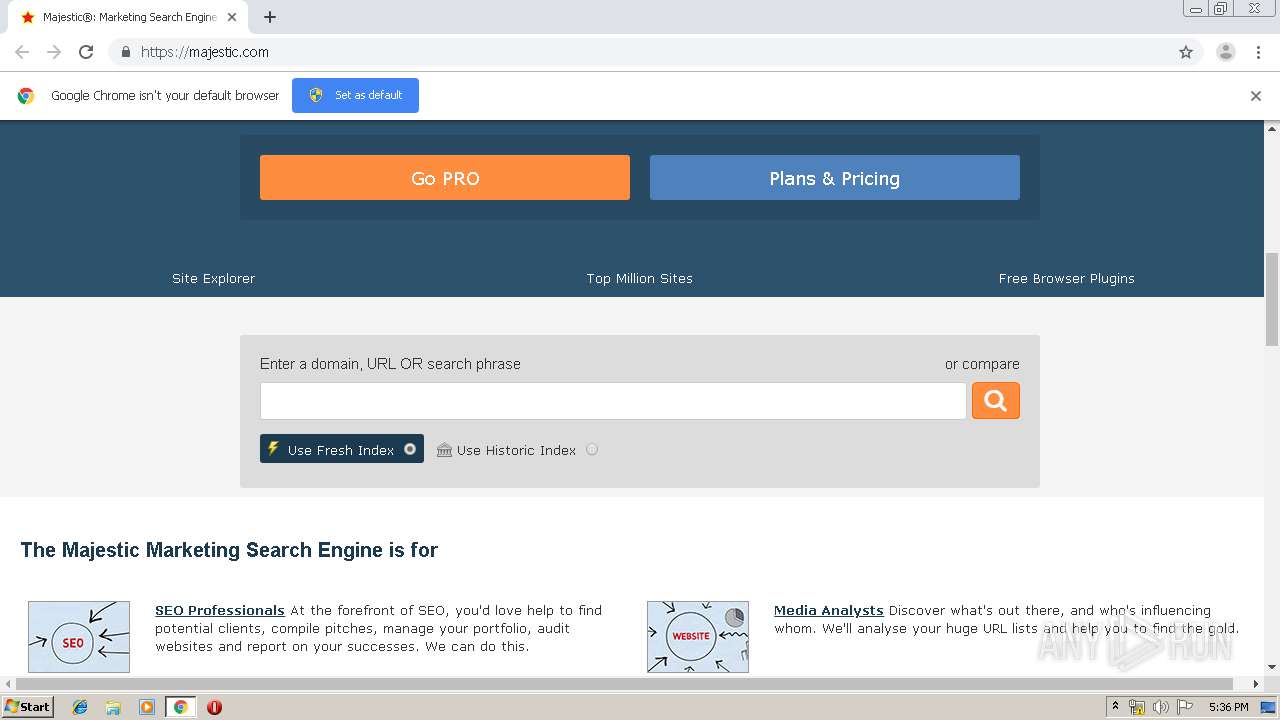
Task: Focus the domain or URL search field
Action: 613,401
